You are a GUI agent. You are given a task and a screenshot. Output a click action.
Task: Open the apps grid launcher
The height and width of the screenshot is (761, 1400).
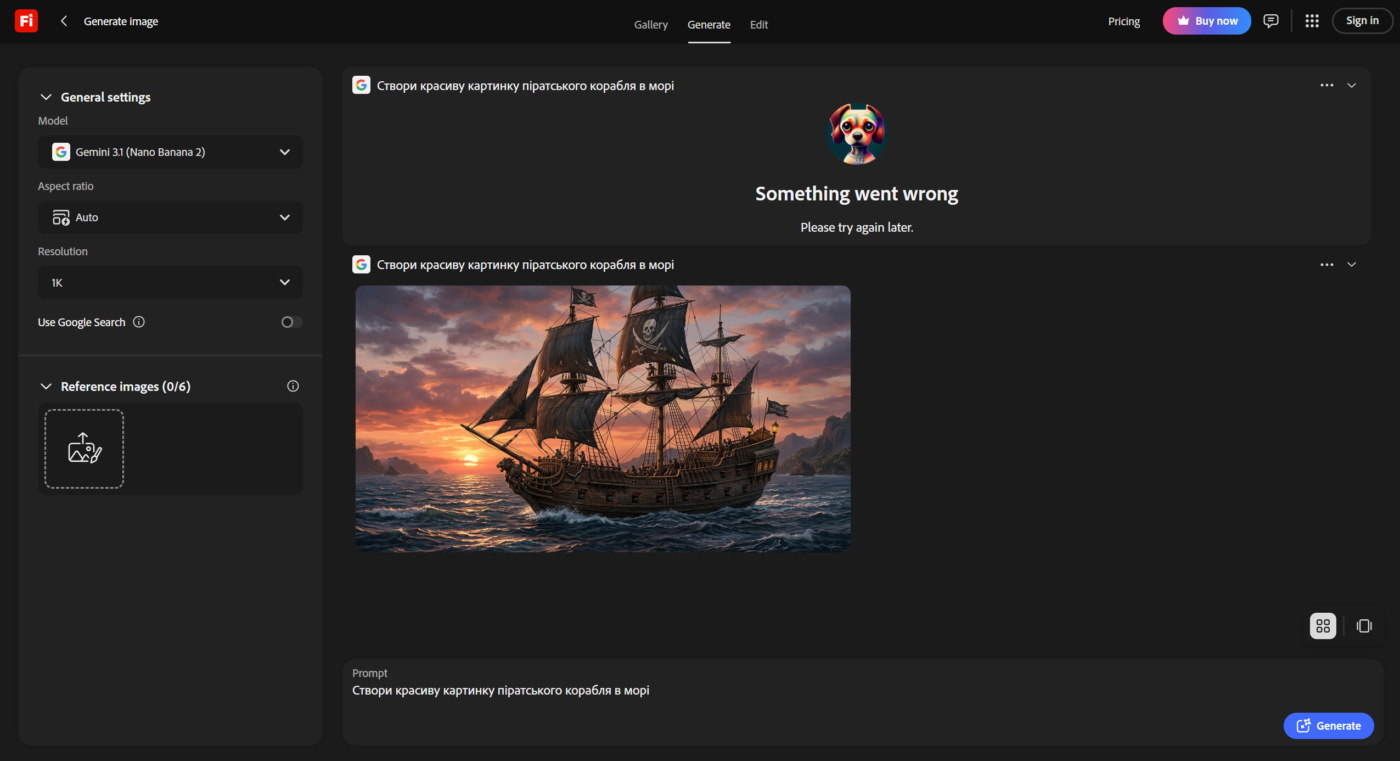pyautogui.click(x=1312, y=21)
